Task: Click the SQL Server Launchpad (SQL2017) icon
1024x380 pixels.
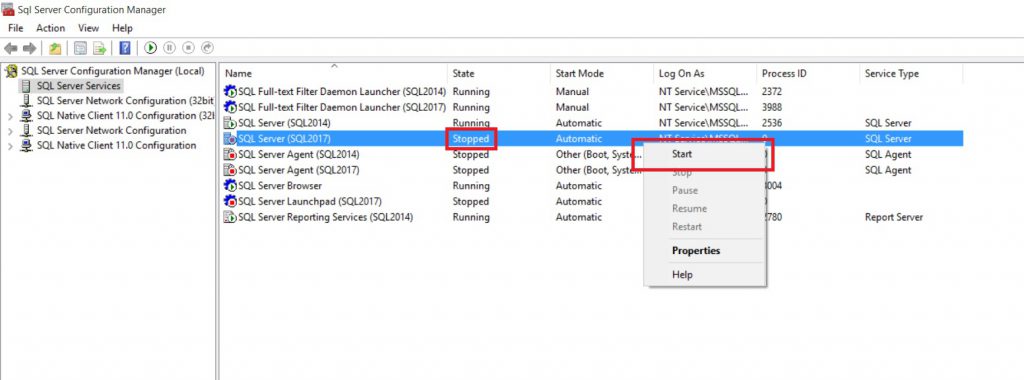Action: (x=230, y=201)
